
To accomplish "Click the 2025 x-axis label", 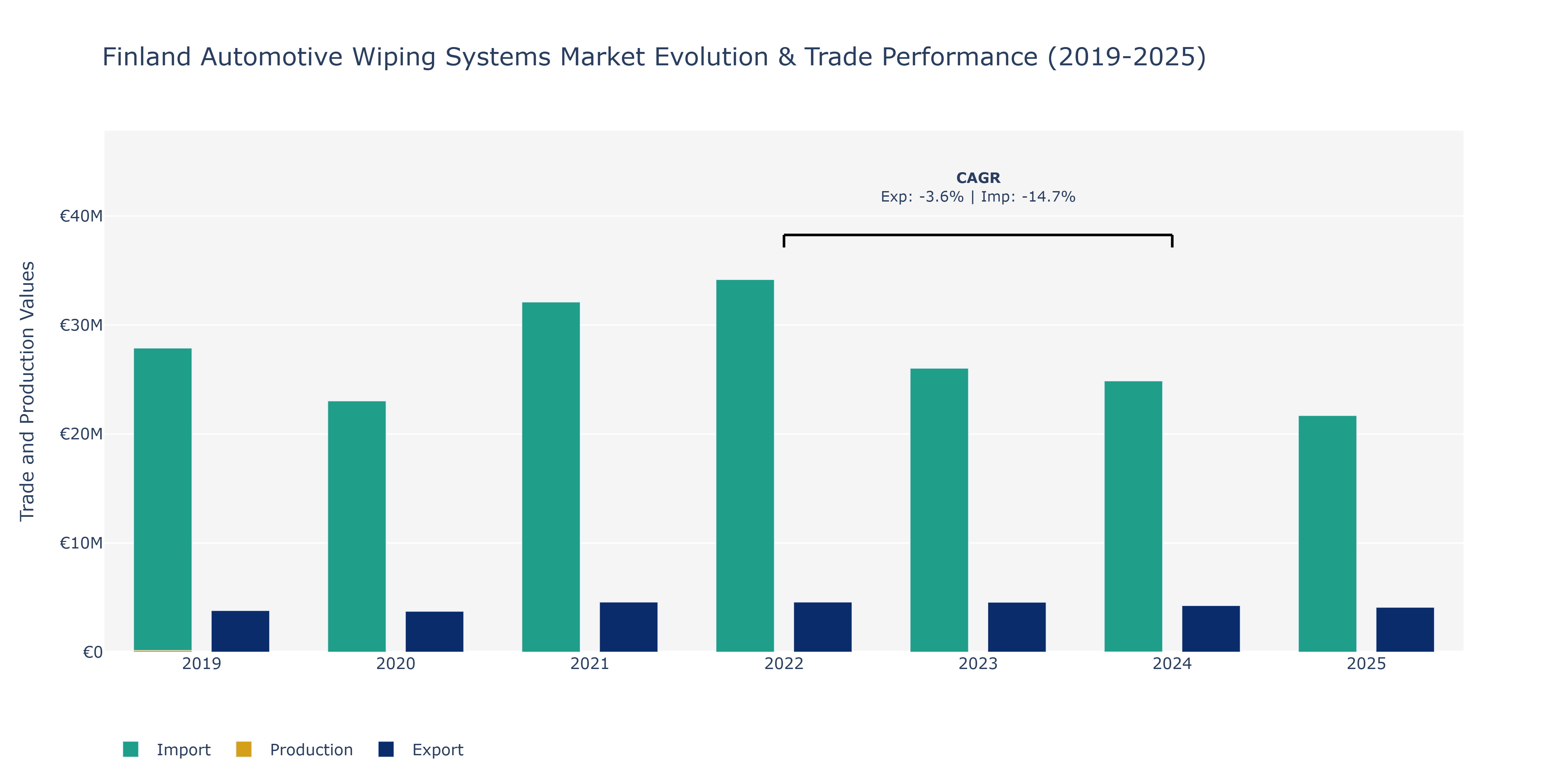I will pyautogui.click(x=1366, y=663).
